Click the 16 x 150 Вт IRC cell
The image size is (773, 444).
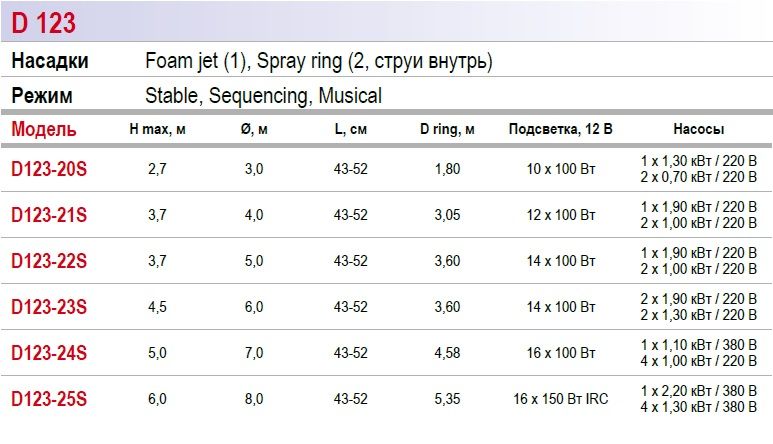tap(560, 399)
